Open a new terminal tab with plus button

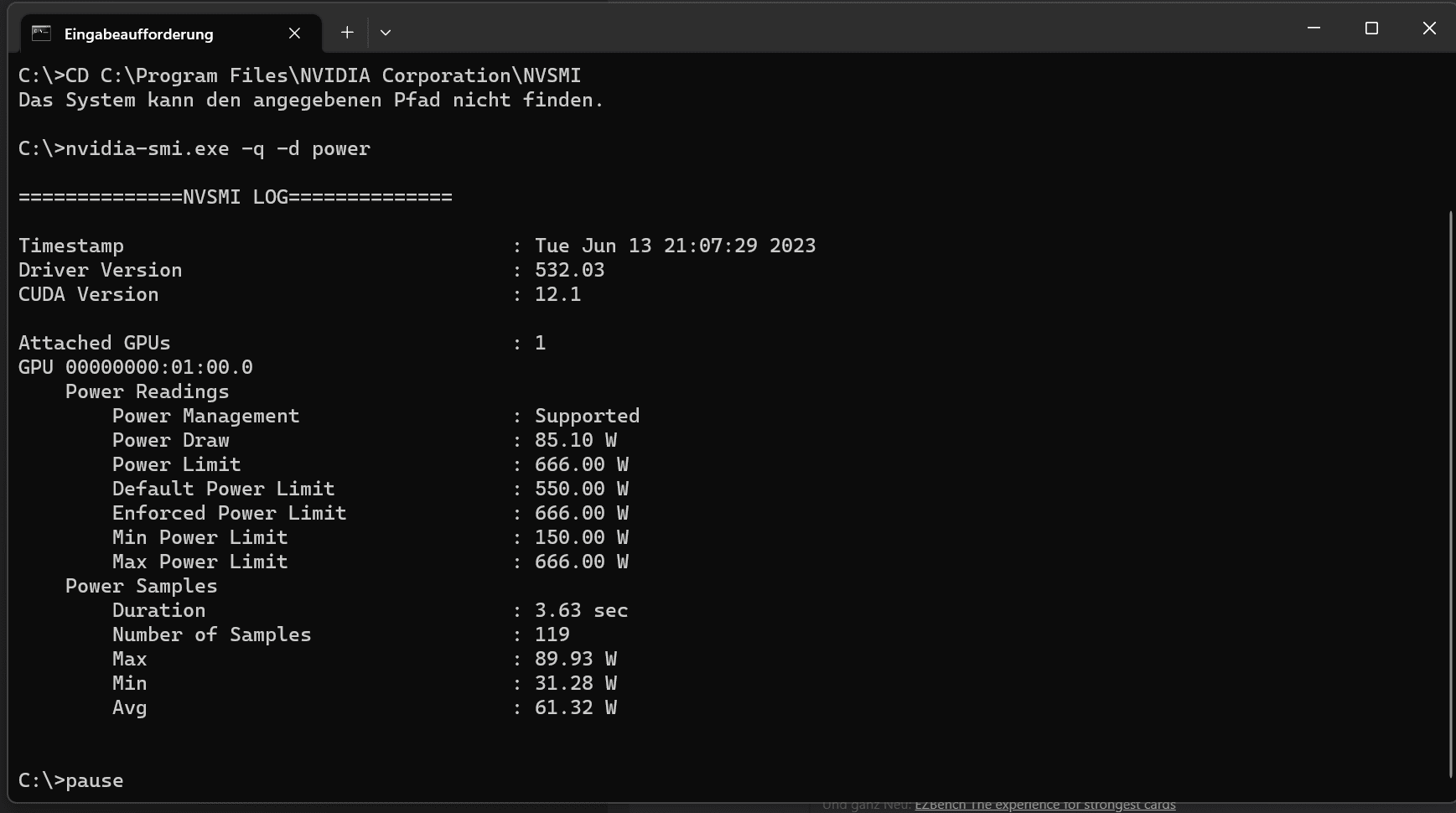point(347,33)
